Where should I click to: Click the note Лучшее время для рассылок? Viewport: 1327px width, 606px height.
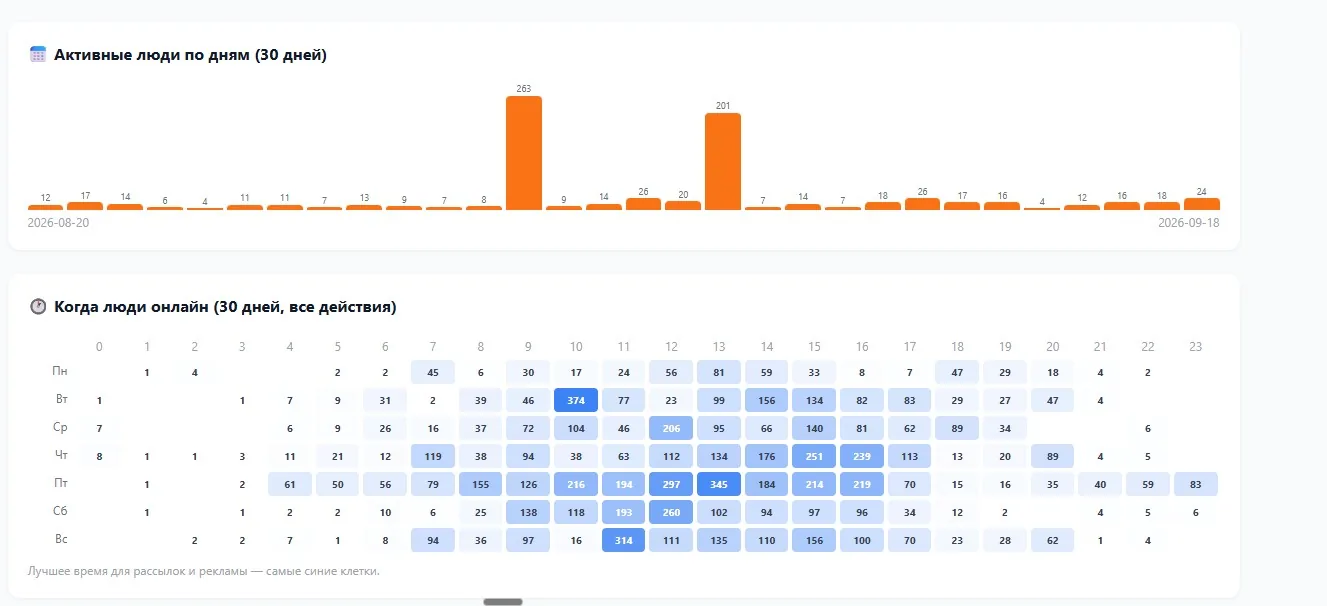coord(204,572)
